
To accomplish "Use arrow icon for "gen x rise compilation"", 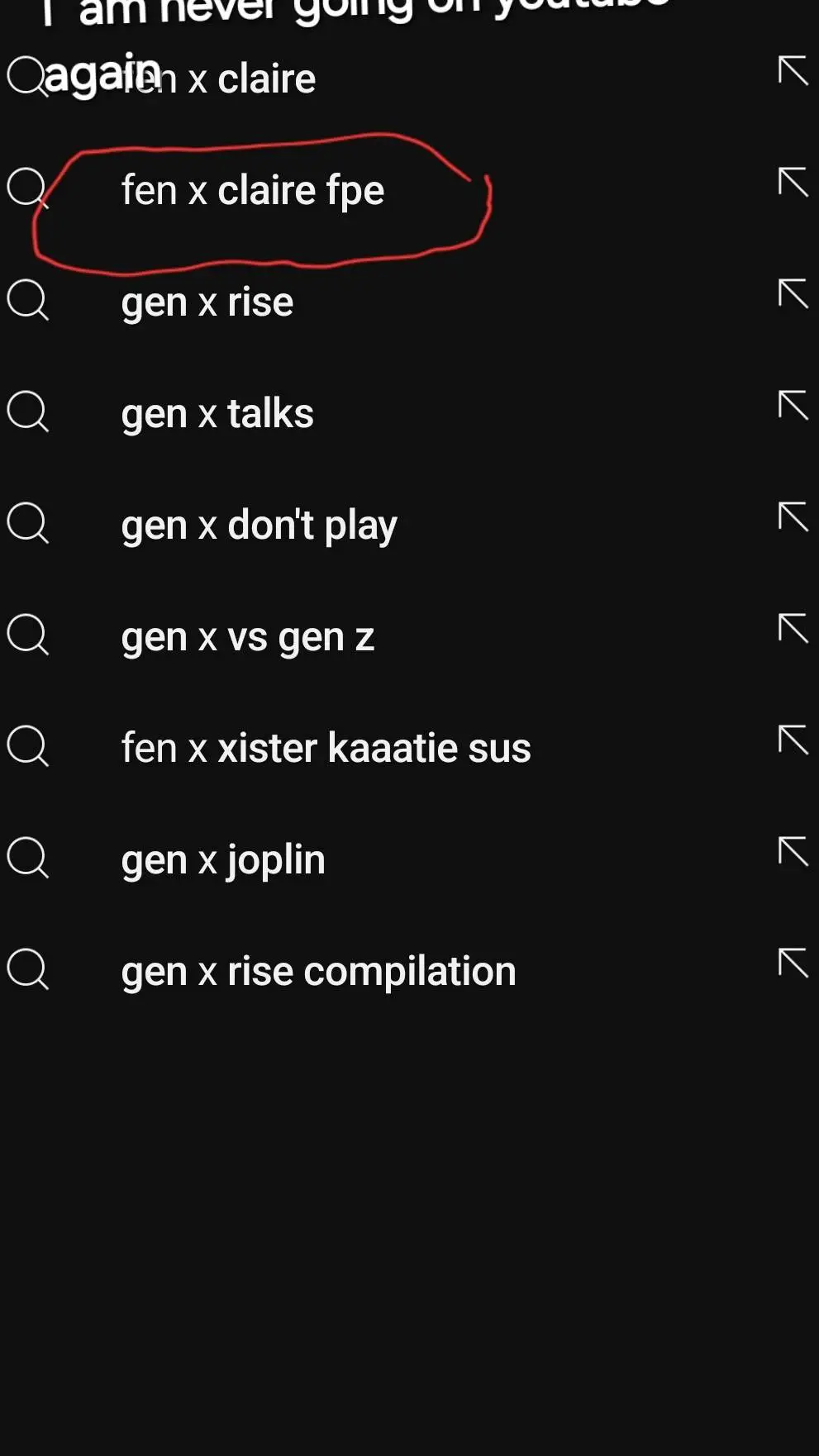I will 793,963.
